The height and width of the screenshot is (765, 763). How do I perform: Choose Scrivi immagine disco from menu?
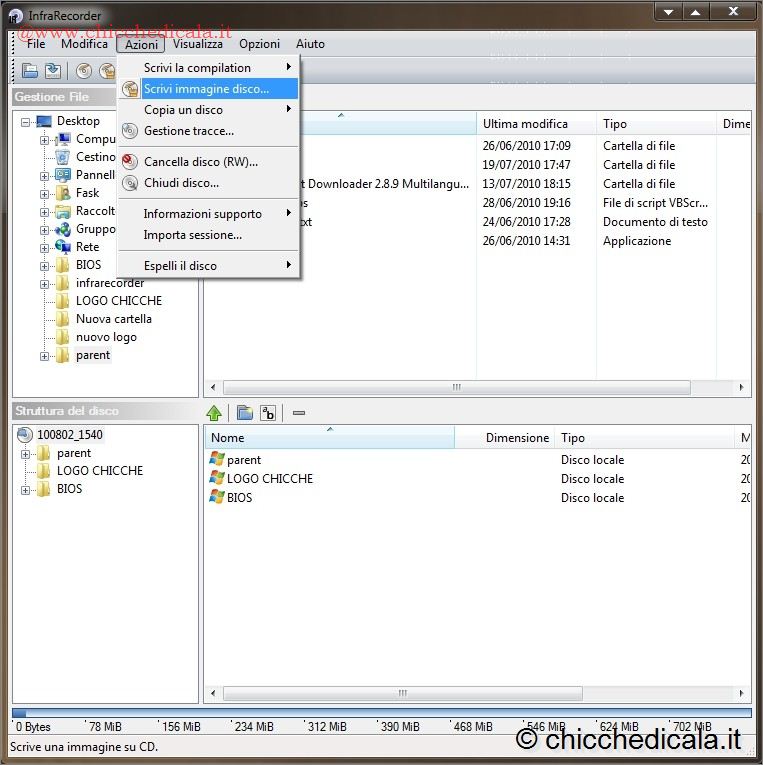(x=206, y=89)
